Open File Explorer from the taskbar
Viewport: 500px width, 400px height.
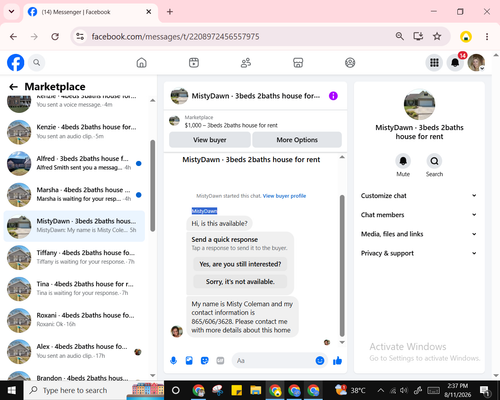click(256, 390)
